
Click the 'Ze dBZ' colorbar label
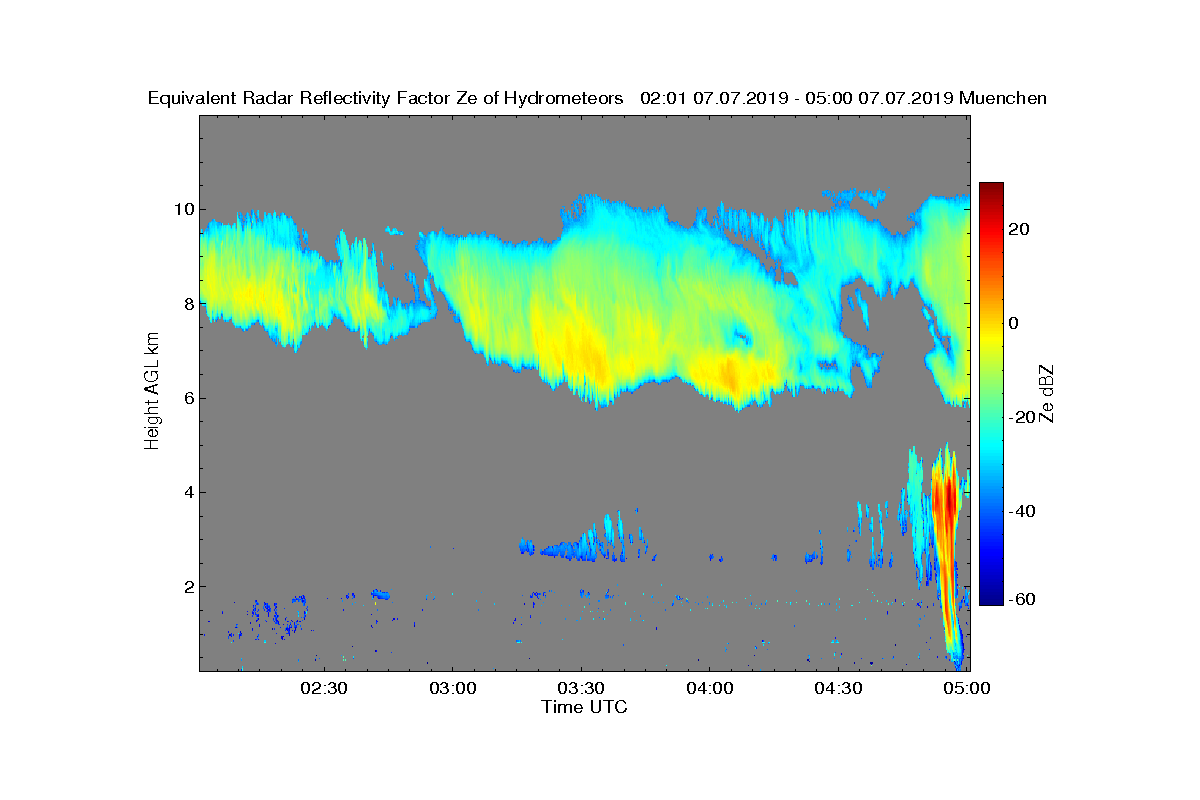[1048, 394]
